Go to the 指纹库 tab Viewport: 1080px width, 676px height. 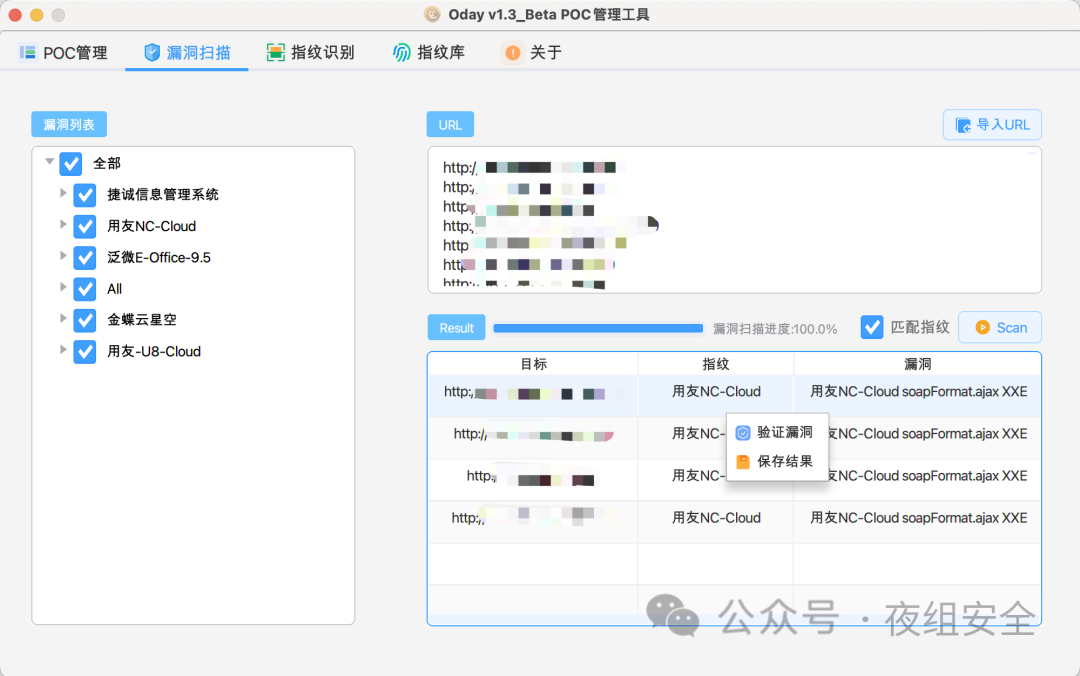(x=428, y=52)
